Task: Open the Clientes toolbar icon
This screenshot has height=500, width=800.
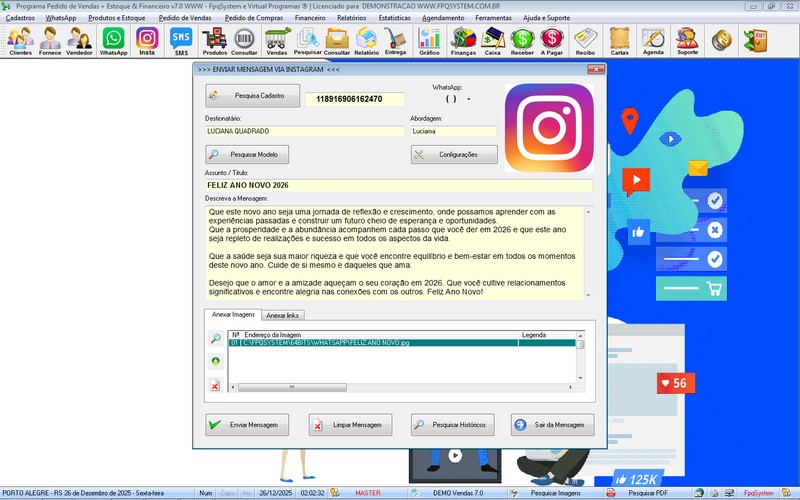Action: click(20, 41)
